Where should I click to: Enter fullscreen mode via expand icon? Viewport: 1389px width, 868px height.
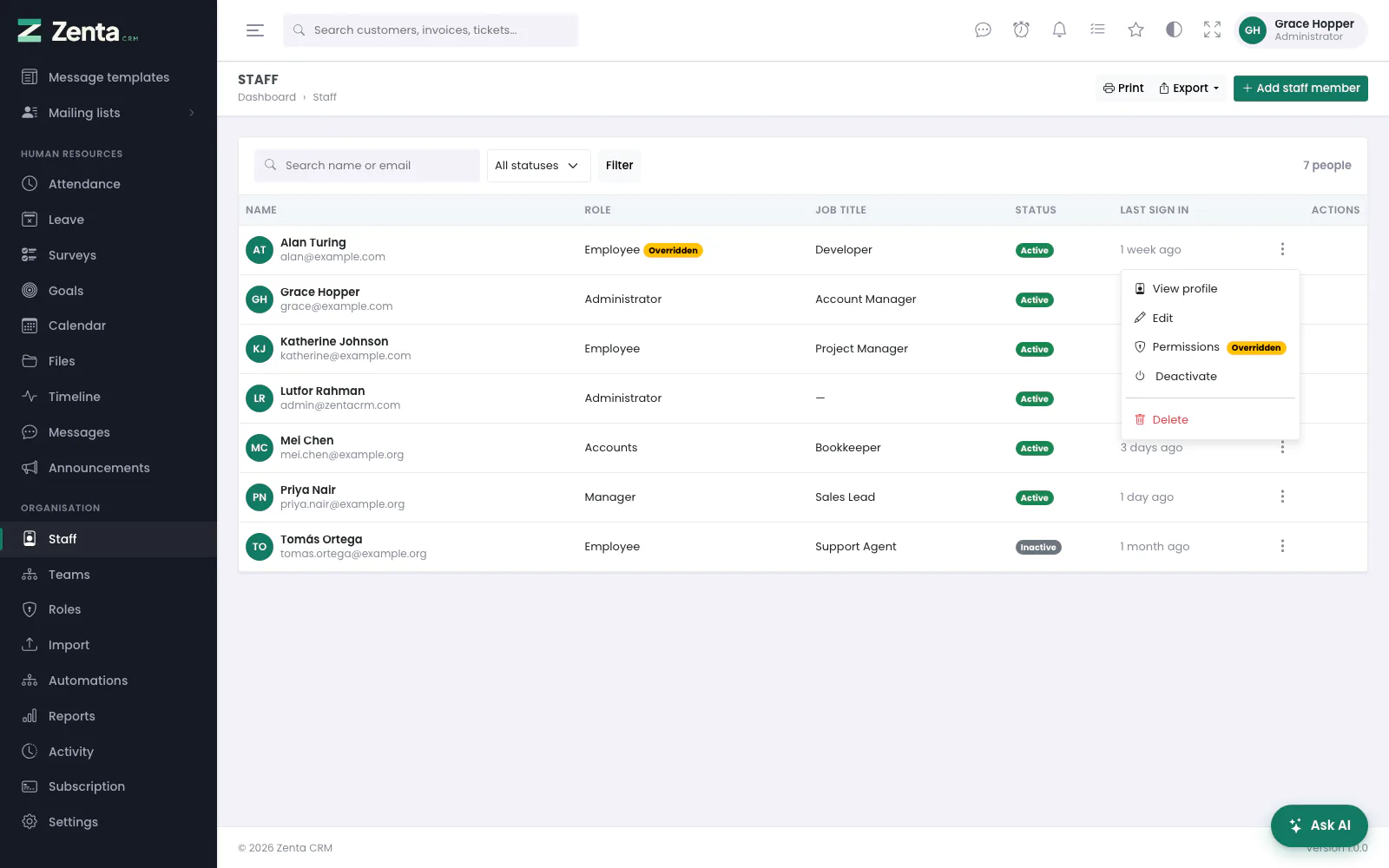pyautogui.click(x=1212, y=30)
